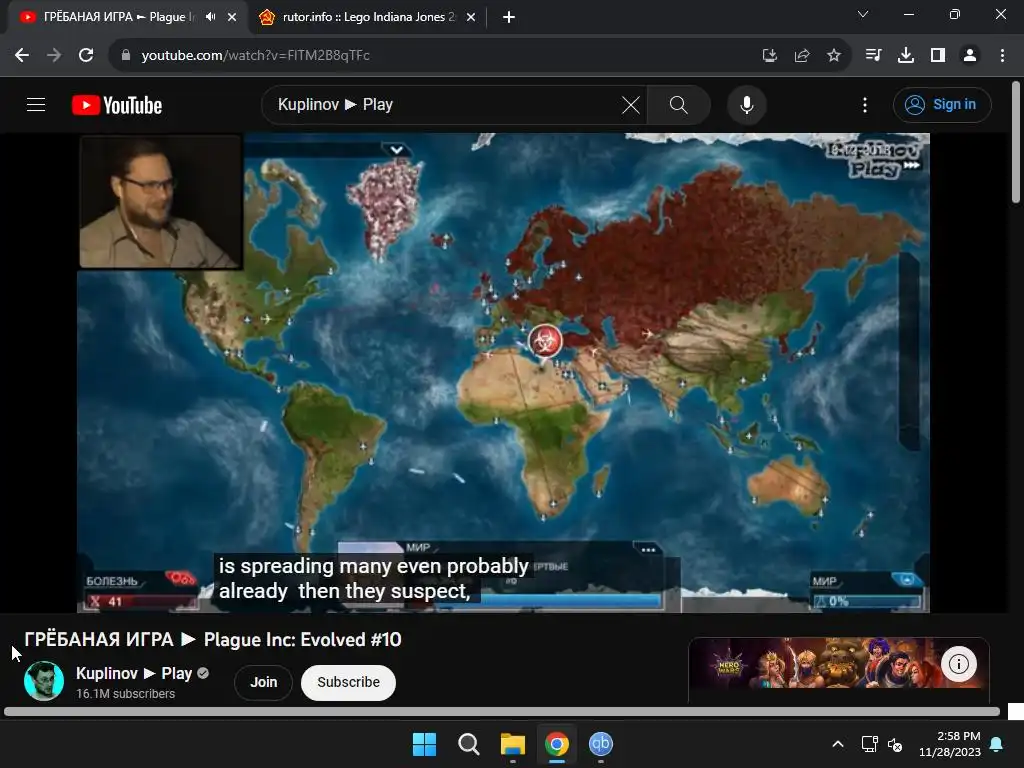
Task: Sign in to YouTube
Action: pos(942,104)
